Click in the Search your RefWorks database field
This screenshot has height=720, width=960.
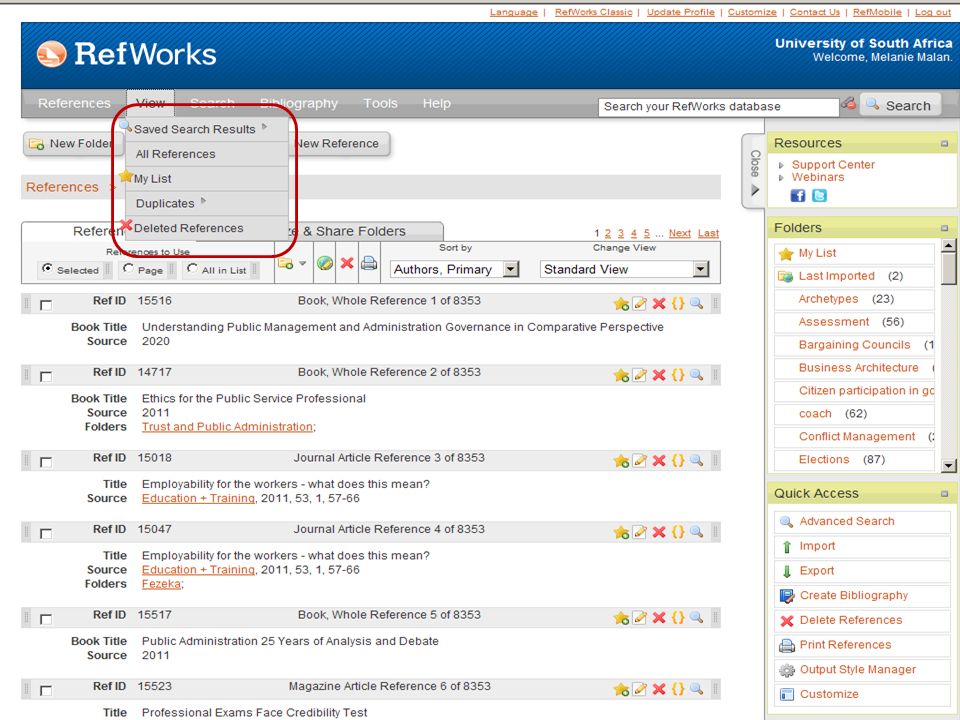coord(718,107)
